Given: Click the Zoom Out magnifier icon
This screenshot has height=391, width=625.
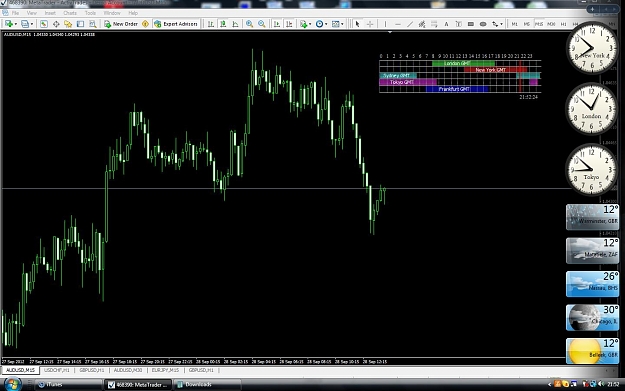Looking at the screenshot, I should tap(262, 24).
